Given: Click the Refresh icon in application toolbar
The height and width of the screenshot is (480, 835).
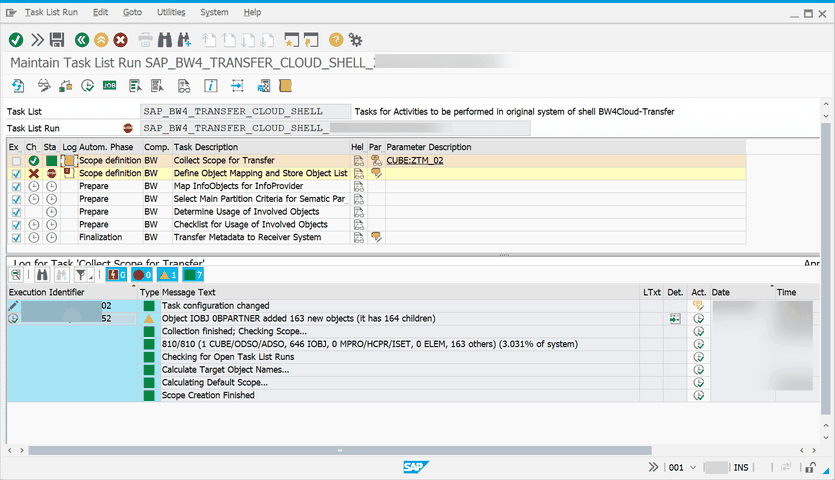Looking at the screenshot, I should 19,86.
